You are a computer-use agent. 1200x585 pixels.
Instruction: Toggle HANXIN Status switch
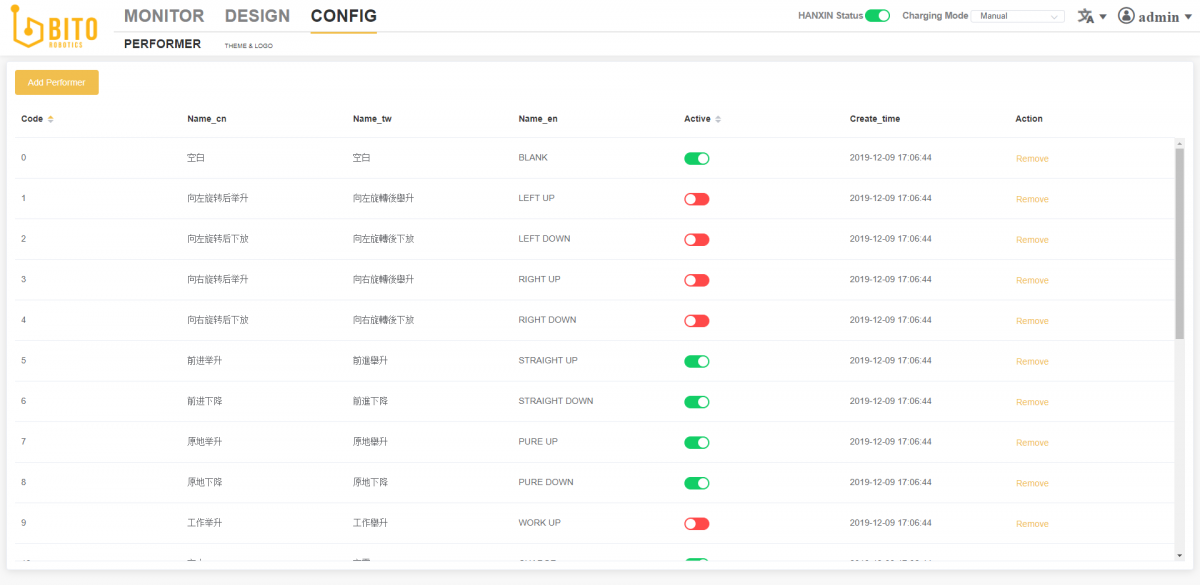click(877, 16)
